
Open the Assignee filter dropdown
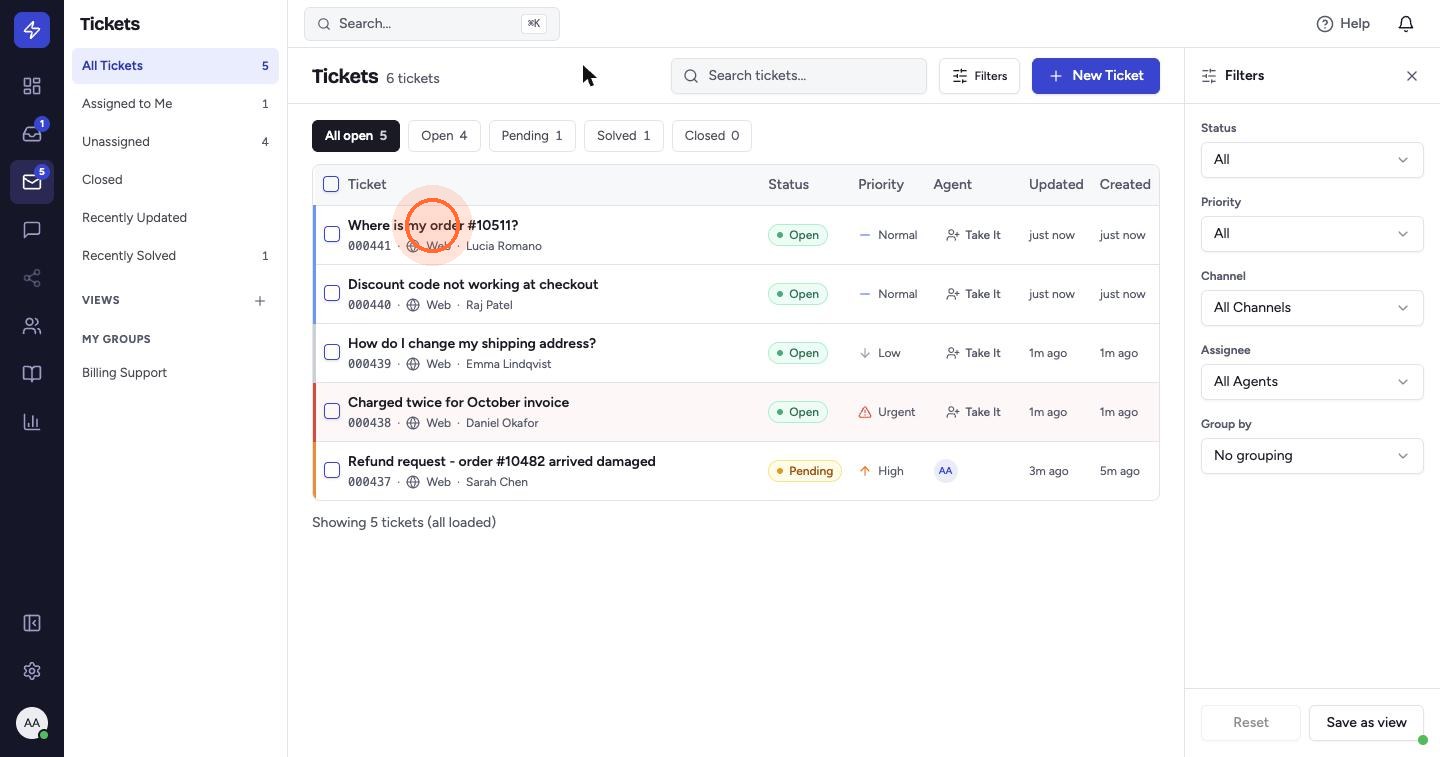pyautogui.click(x=1312, y=382)
